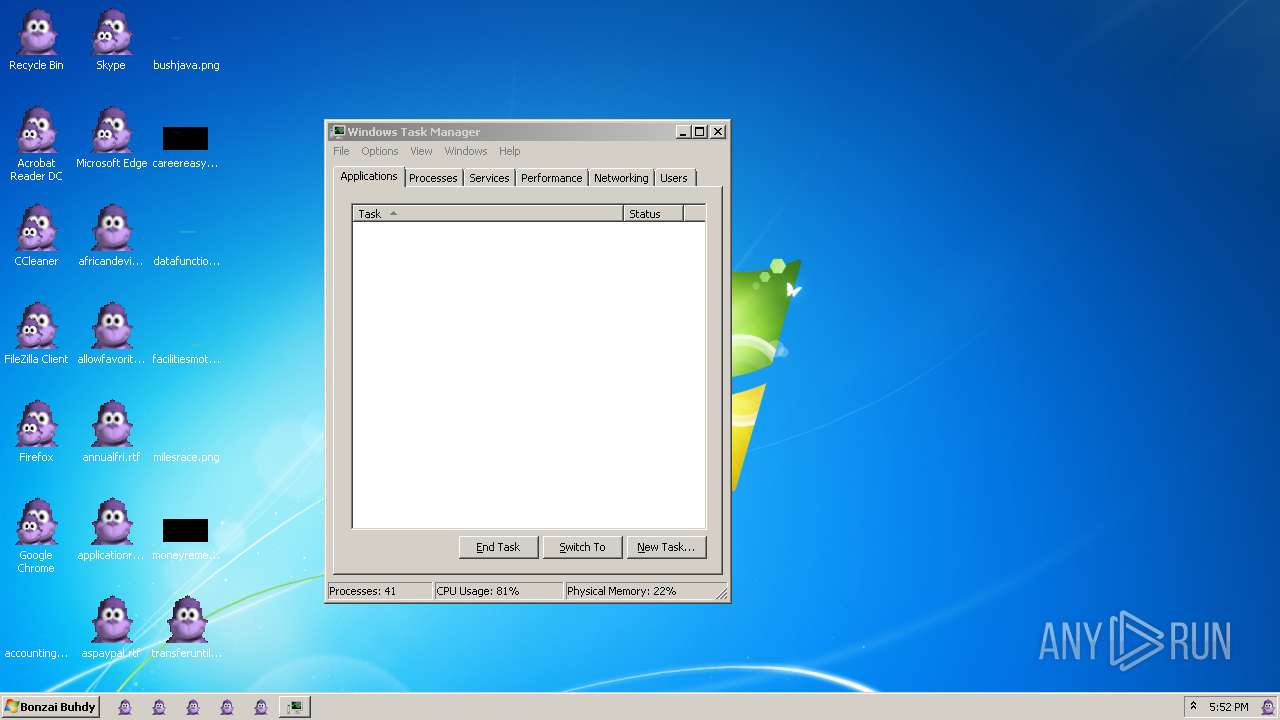Open the Options menu in Task Manager
This screenshot has height=720, width=1280.
tap(380, 151)
